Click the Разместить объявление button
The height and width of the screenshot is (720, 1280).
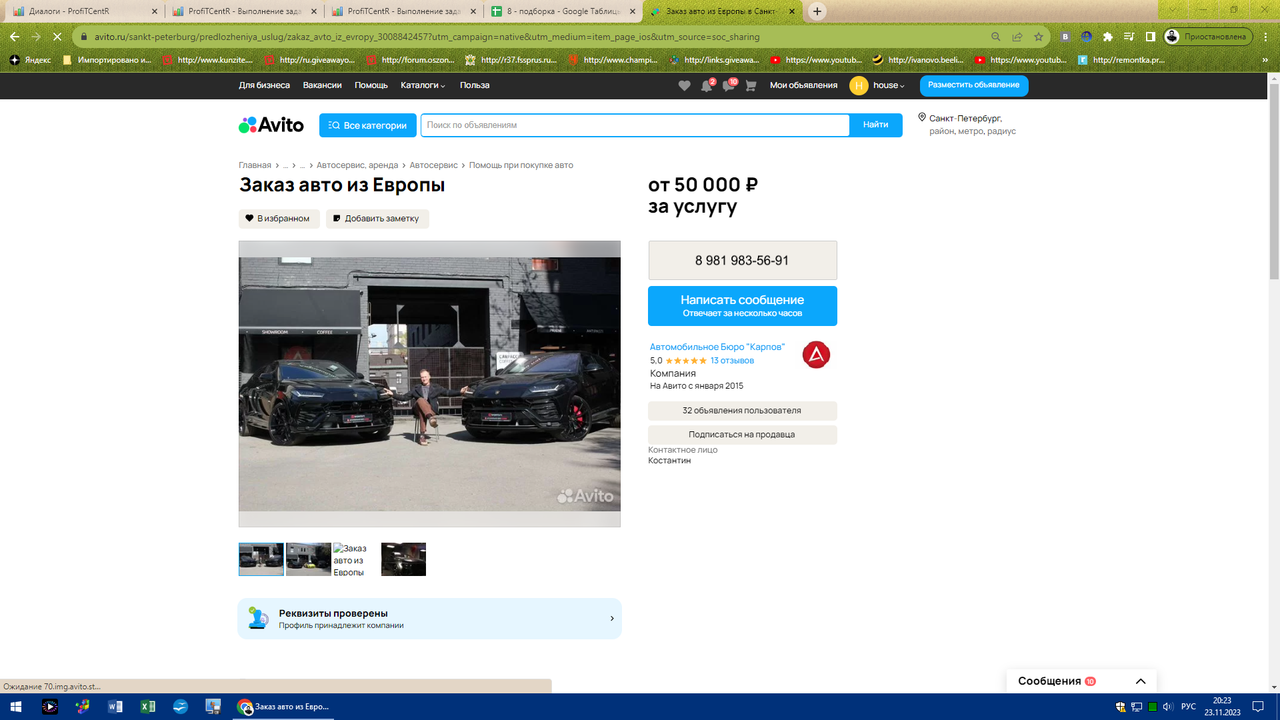[972, 86]
